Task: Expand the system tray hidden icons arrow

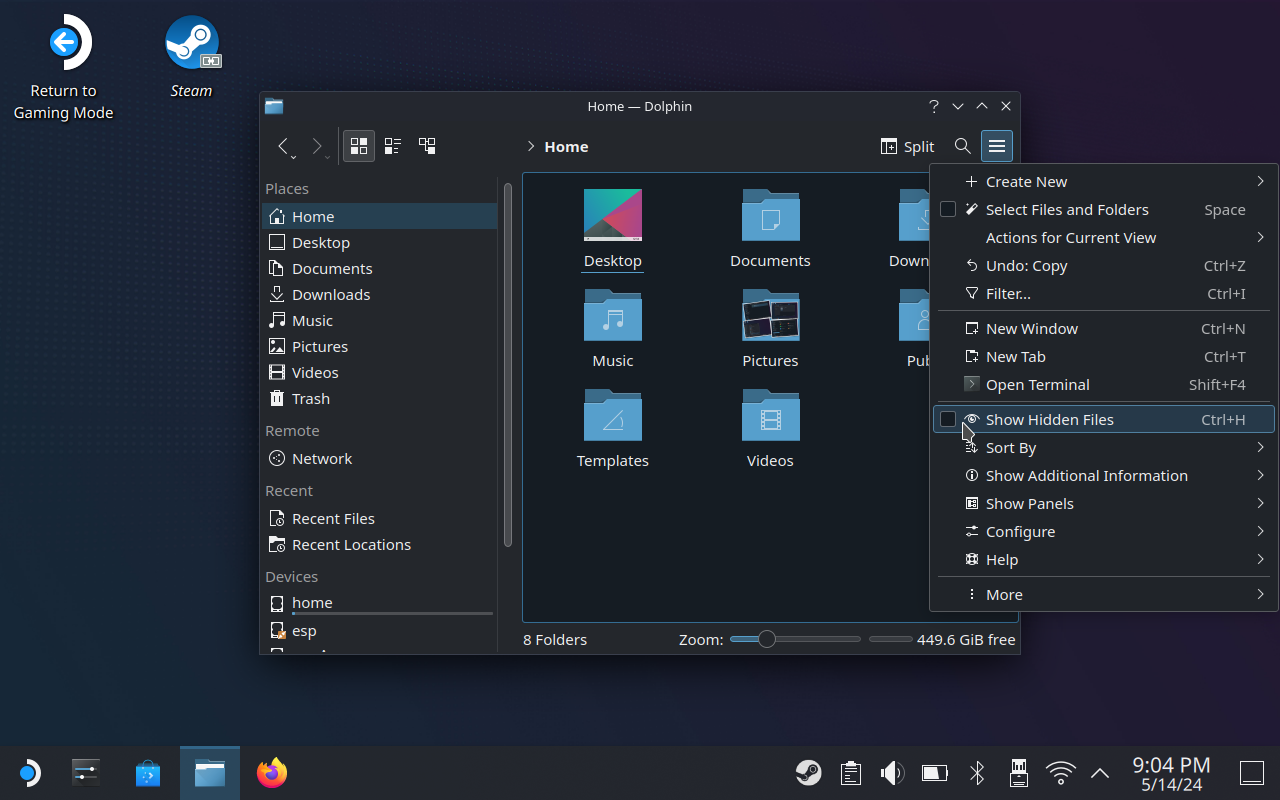Action: (1100, 773)
